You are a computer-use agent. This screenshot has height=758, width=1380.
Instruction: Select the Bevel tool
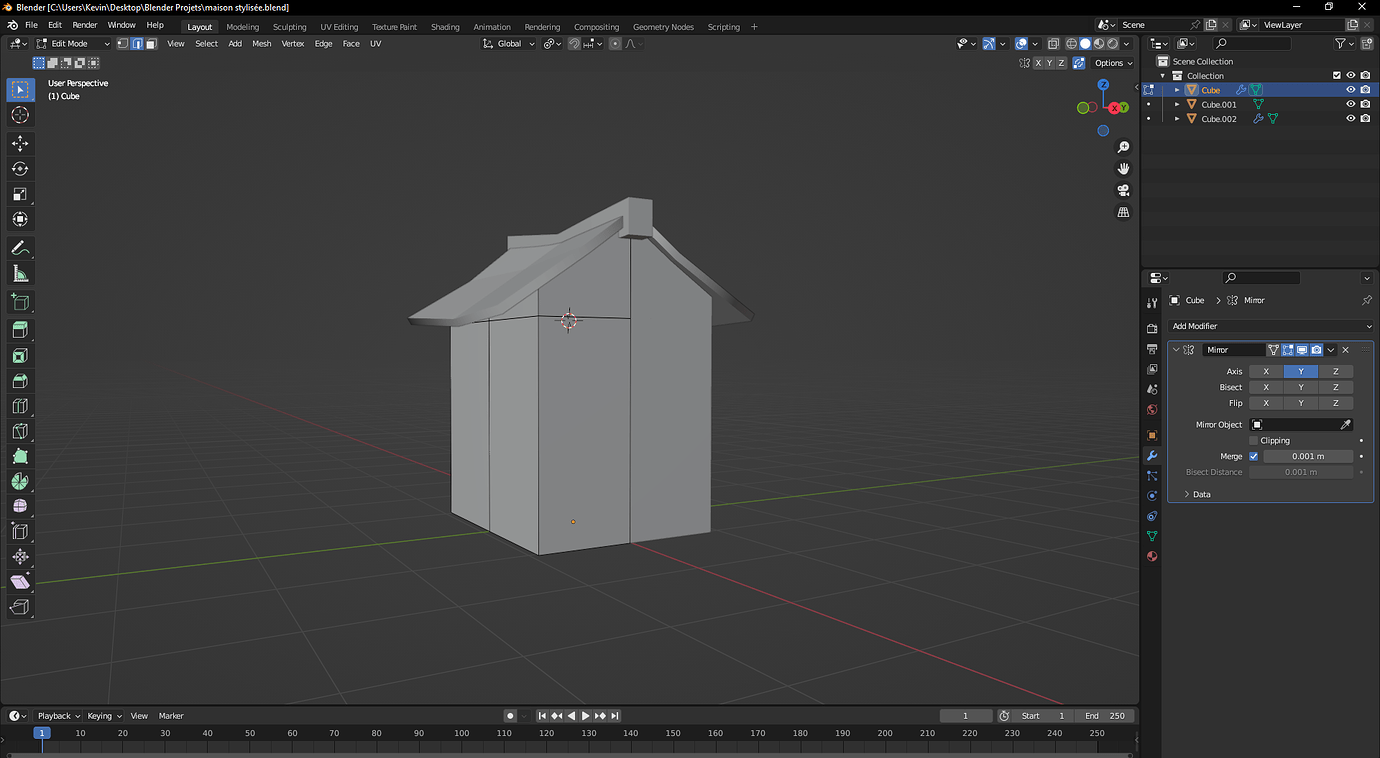click(x=20, y=380)
